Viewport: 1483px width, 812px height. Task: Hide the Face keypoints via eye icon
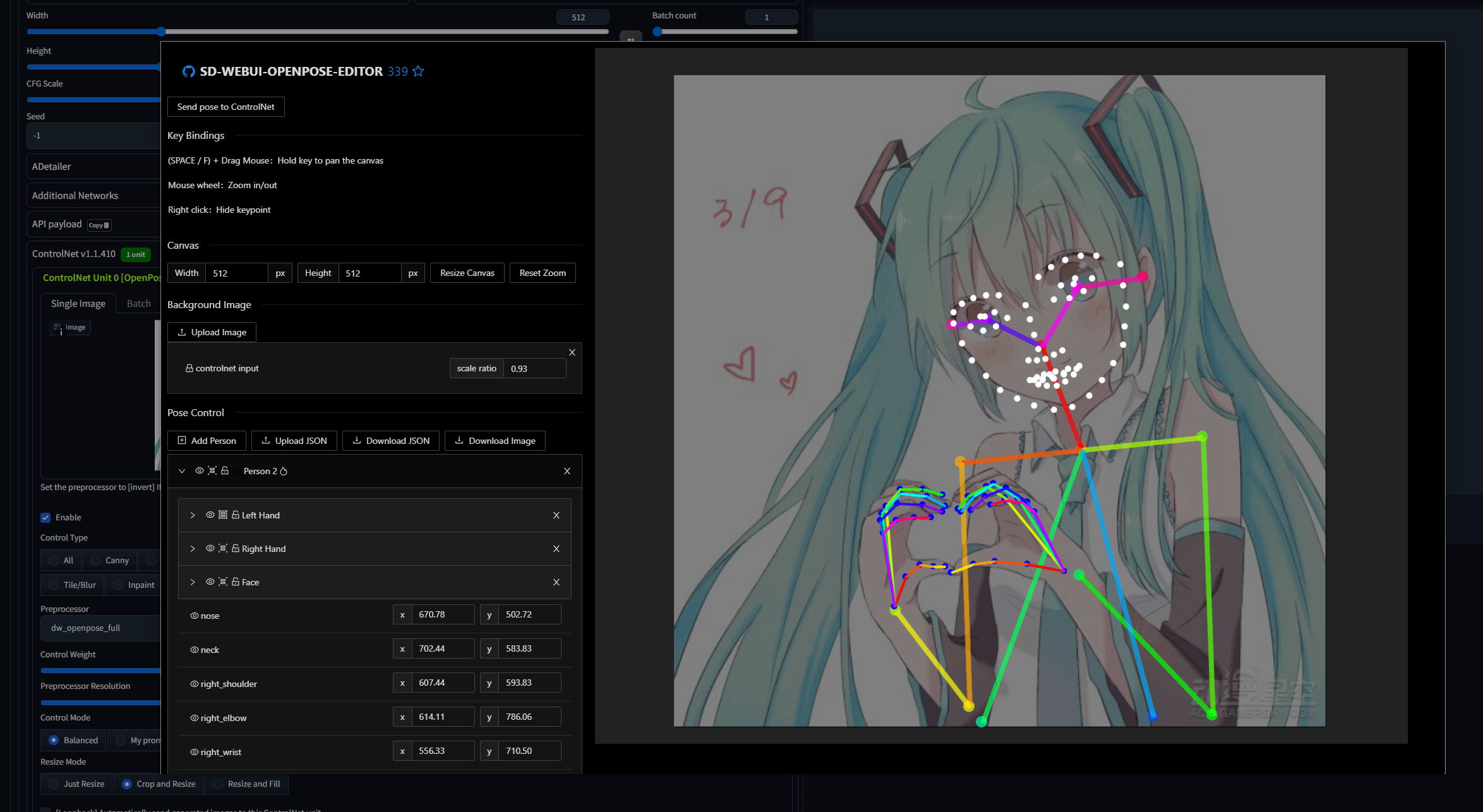click(210, 582)
